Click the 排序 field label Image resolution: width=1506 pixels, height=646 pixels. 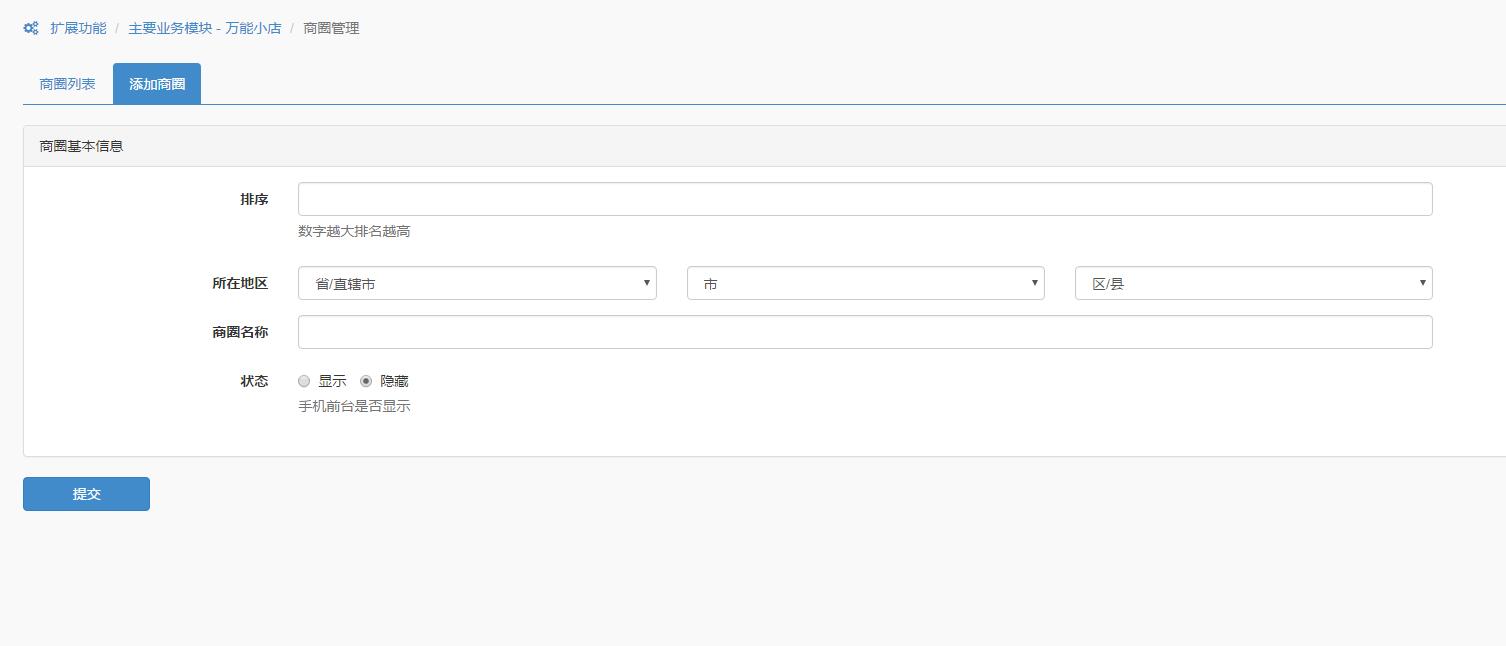tap(254, 199)
